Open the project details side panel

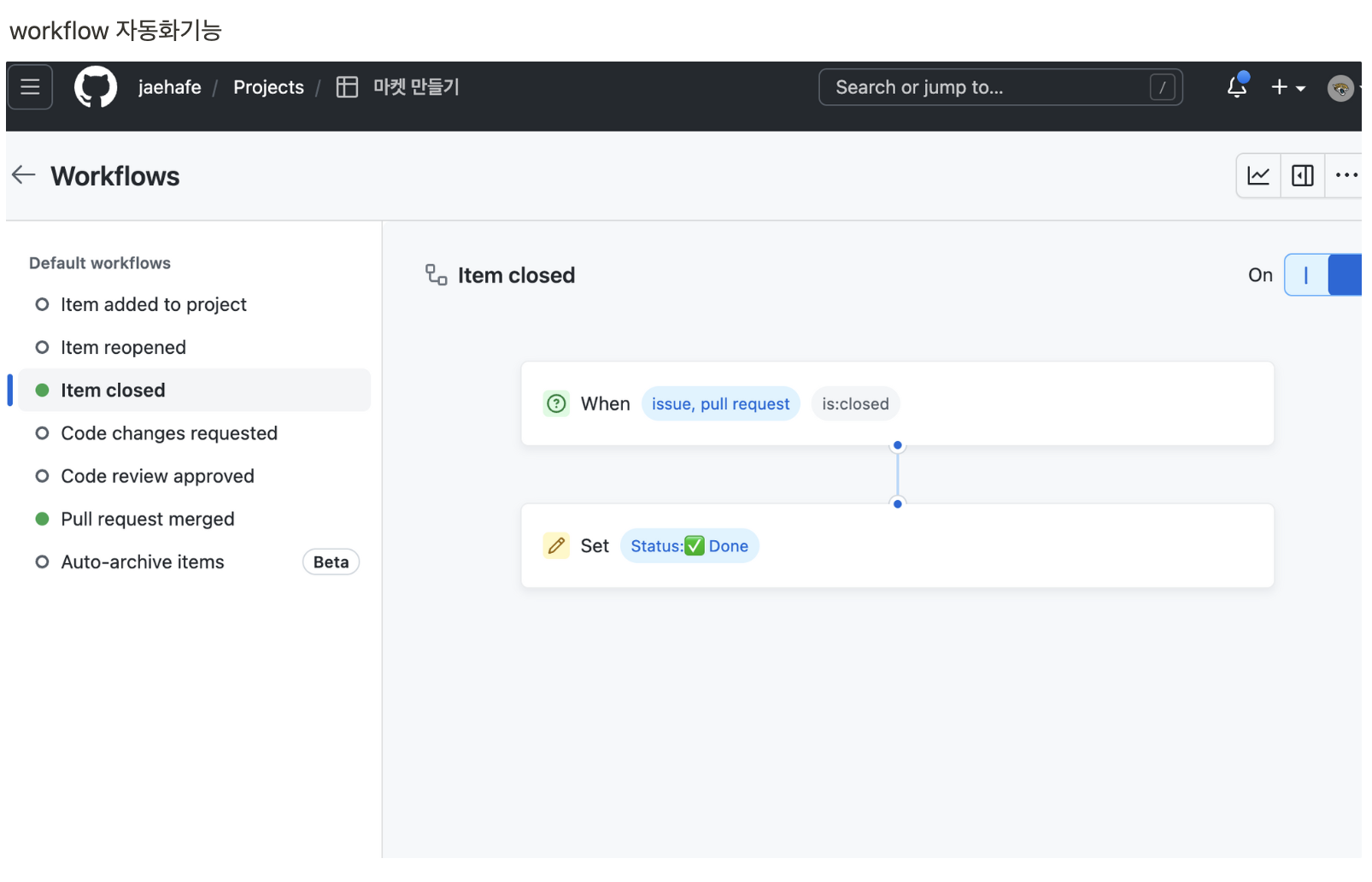tap(1302, 176)
